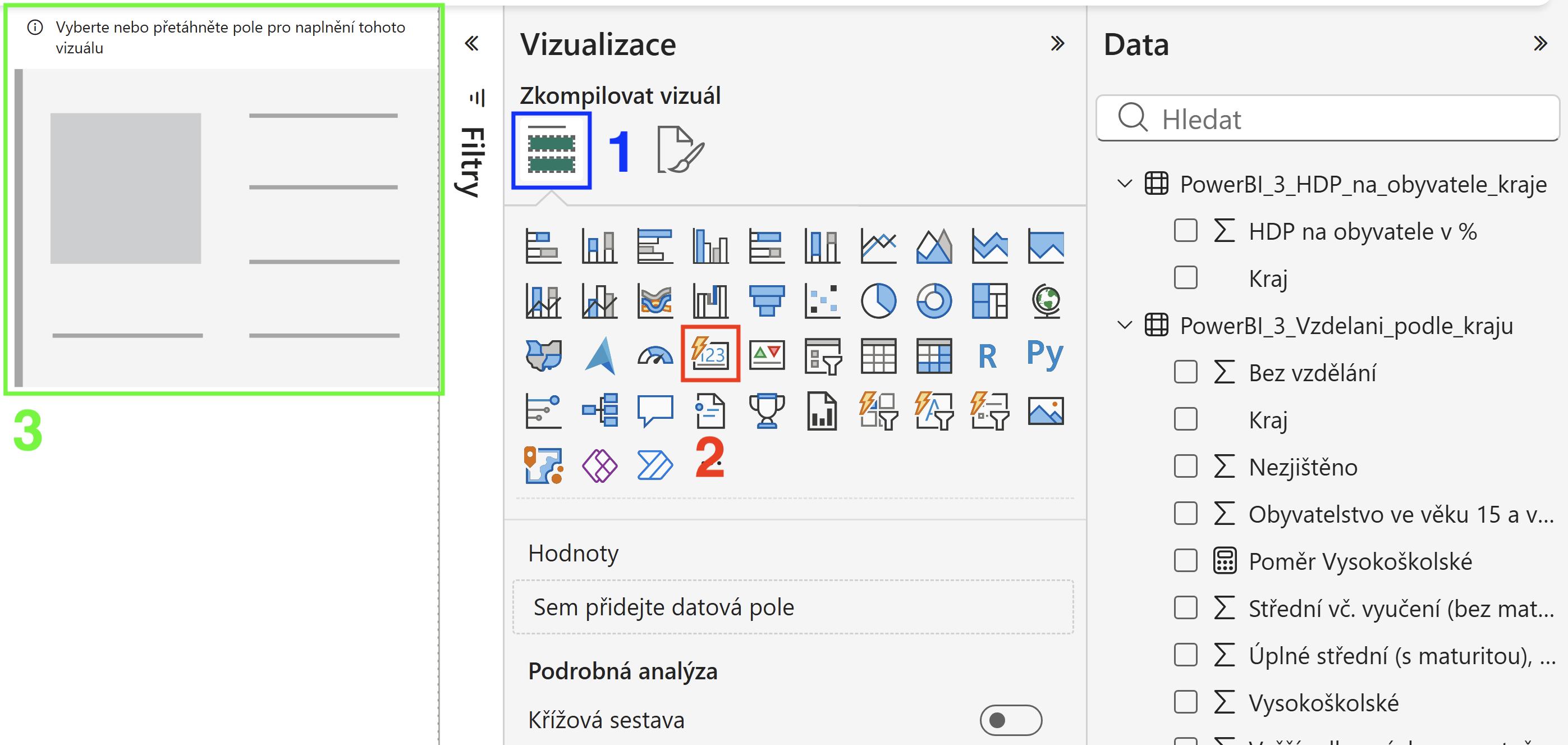1568x745 pixels.
Task: Check the 'Nezjištěno' field
Action: pyautogui.click(x=1185, y=467)
